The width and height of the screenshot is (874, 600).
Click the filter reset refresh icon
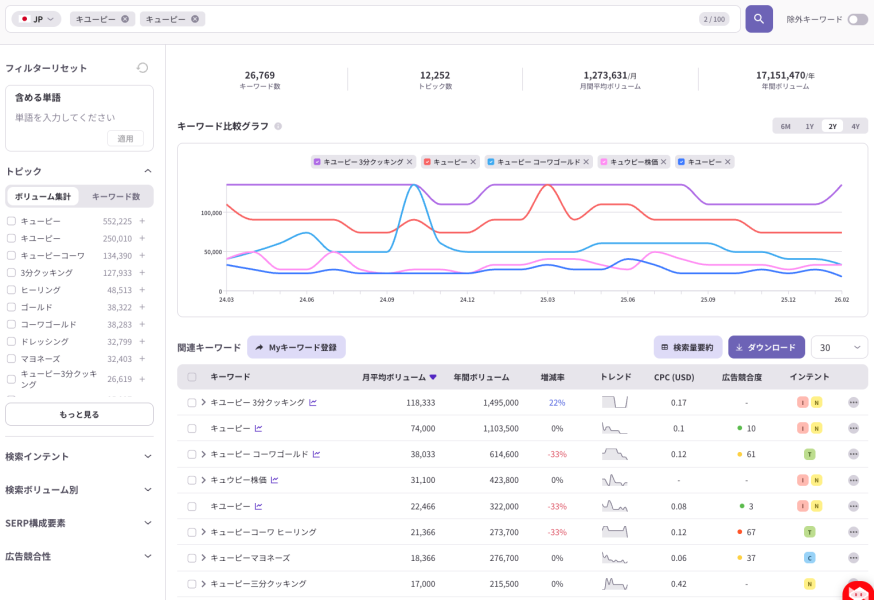tap(142, 68)
